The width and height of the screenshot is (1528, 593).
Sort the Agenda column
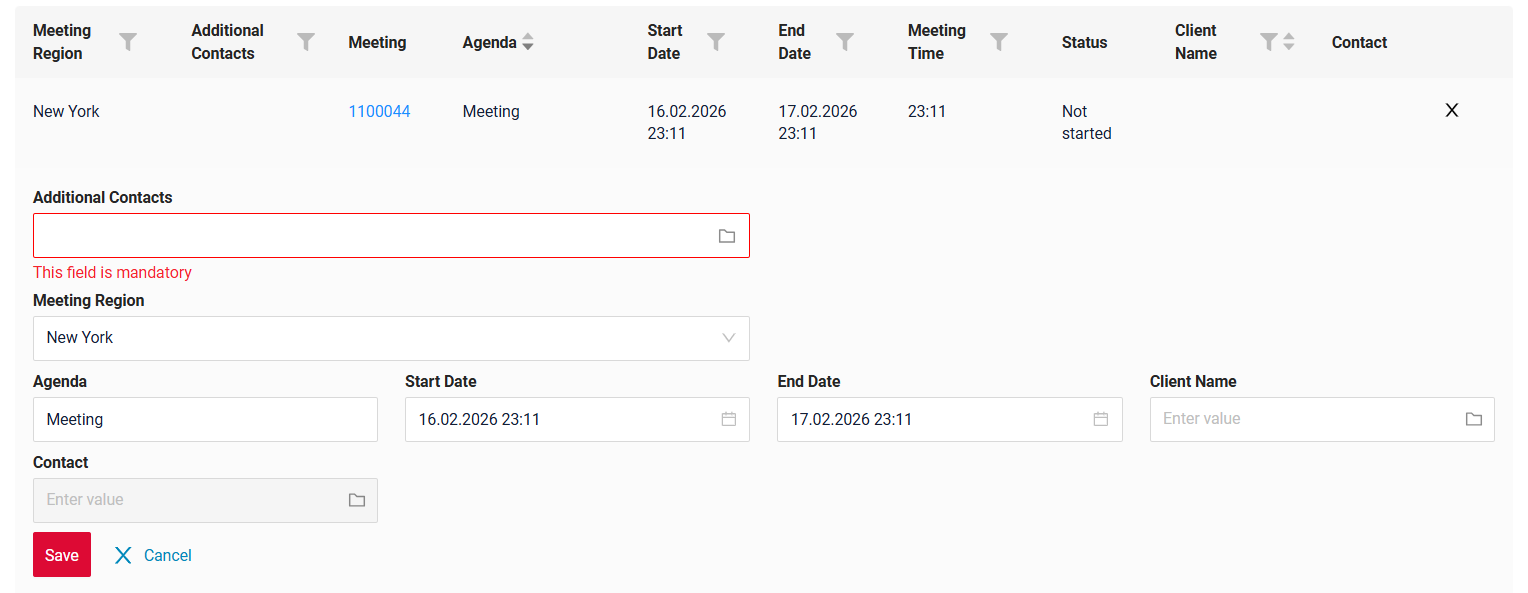point(528,42)
